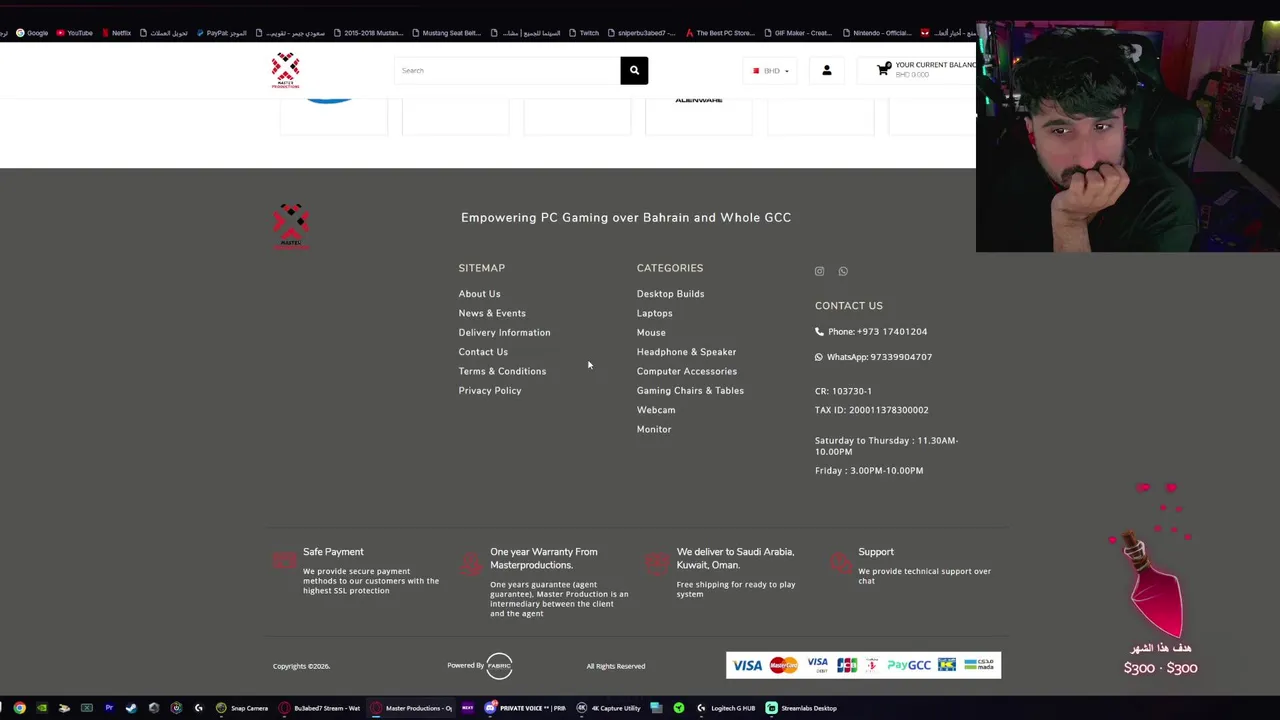Viewport: 1280px width, 720px height.
Task: Click the JCB payment logo
Action: click(x=847, y=665)
